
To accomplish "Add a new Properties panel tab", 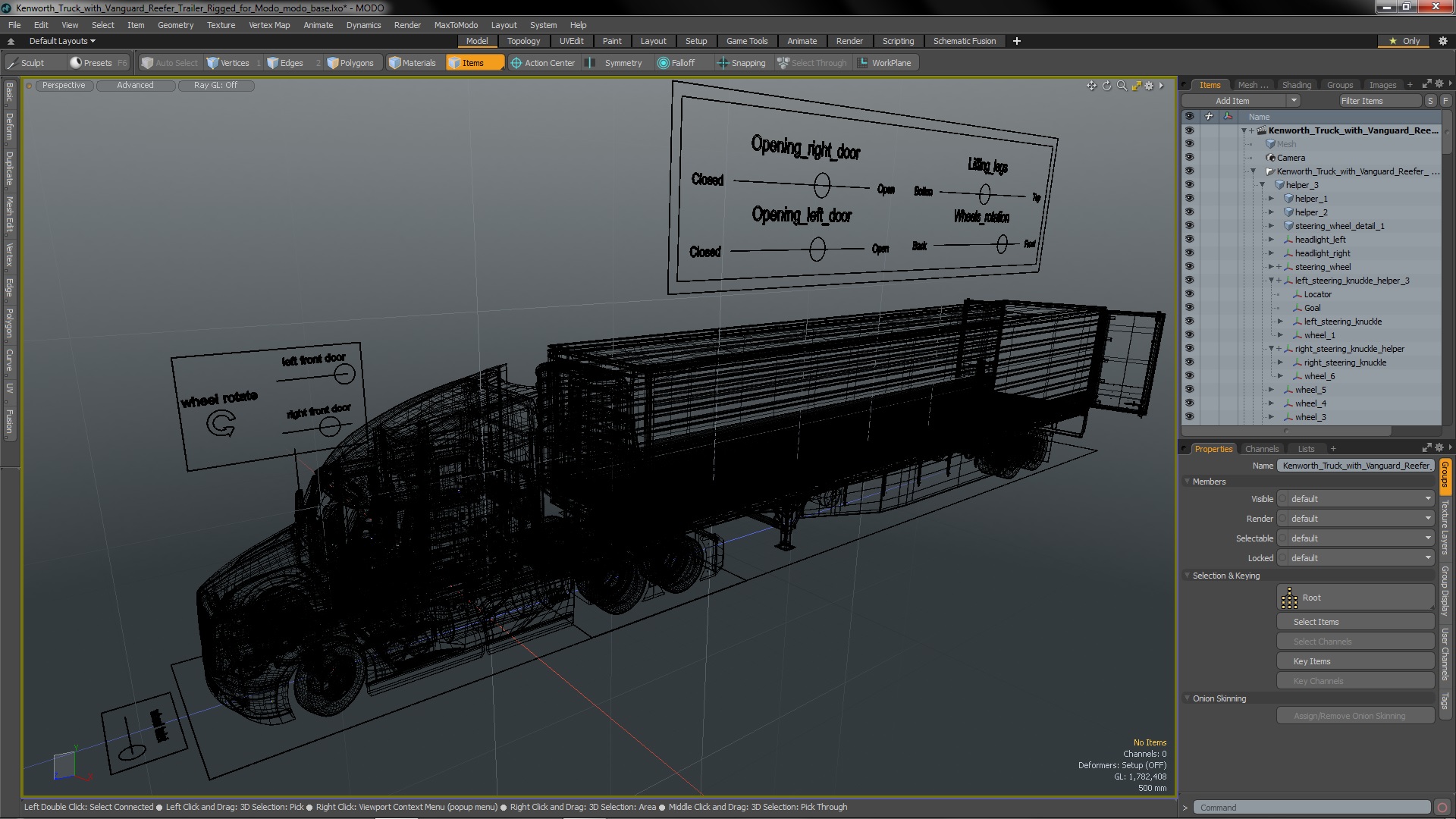I will [x=1333, y=449].
